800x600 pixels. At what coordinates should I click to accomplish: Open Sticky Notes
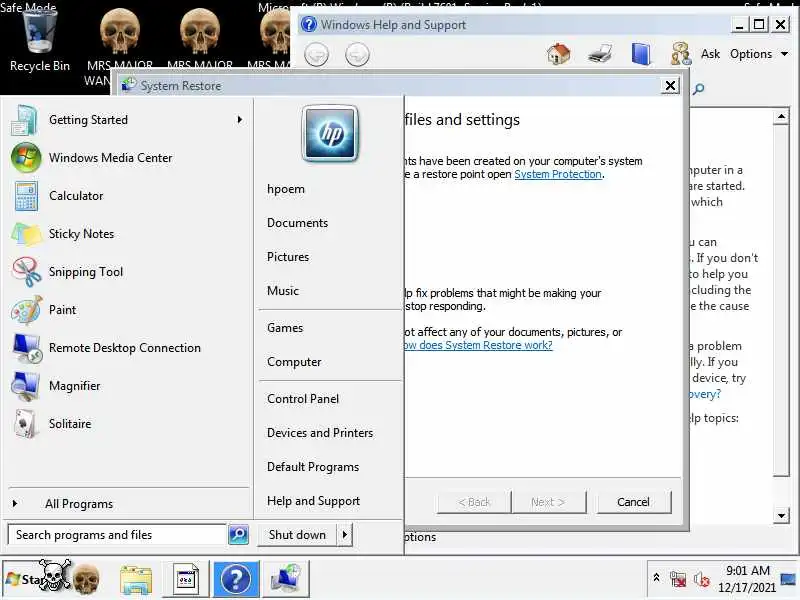[128, 234]
